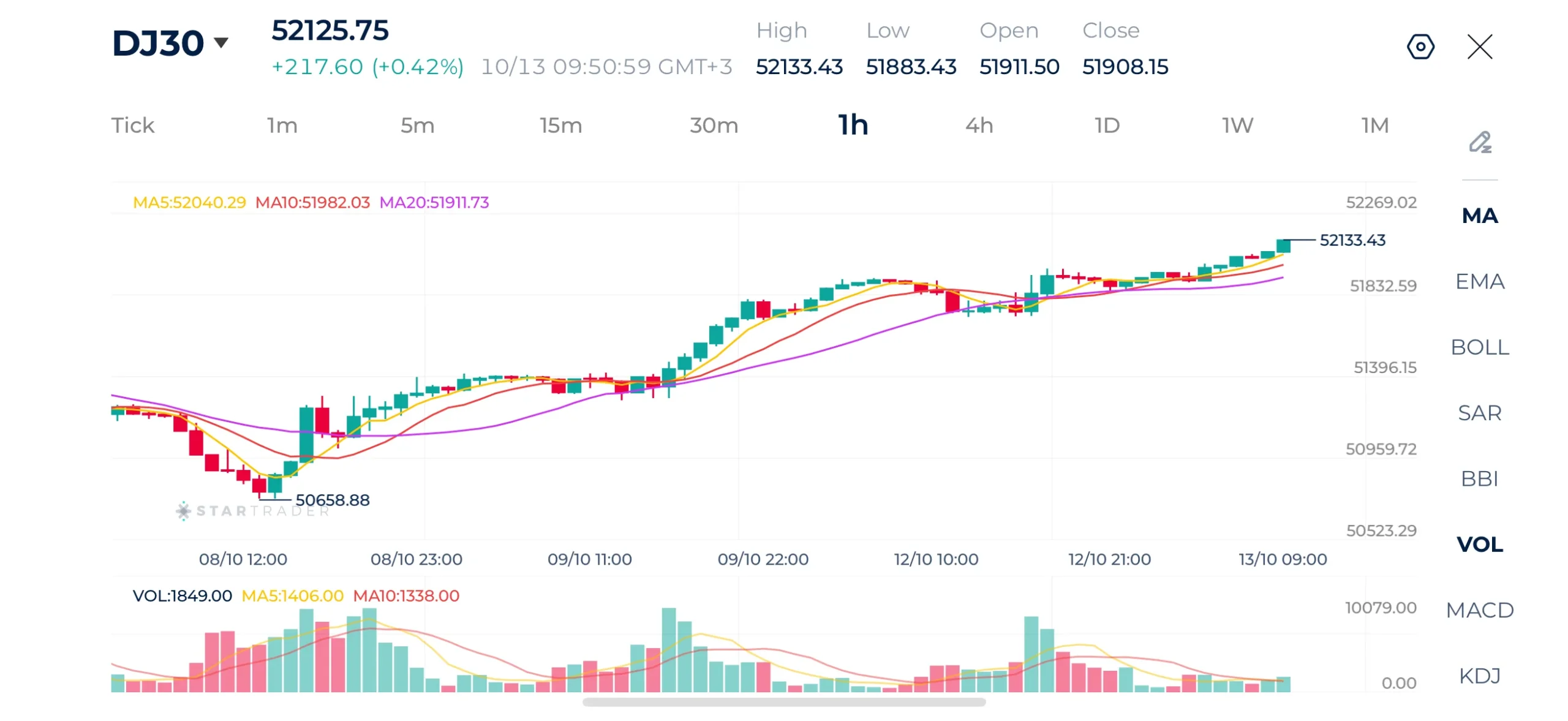The image size is (1568, 721).
Task: Open the drawing tools pencil icon
Action: click(x=1479, y=142)
